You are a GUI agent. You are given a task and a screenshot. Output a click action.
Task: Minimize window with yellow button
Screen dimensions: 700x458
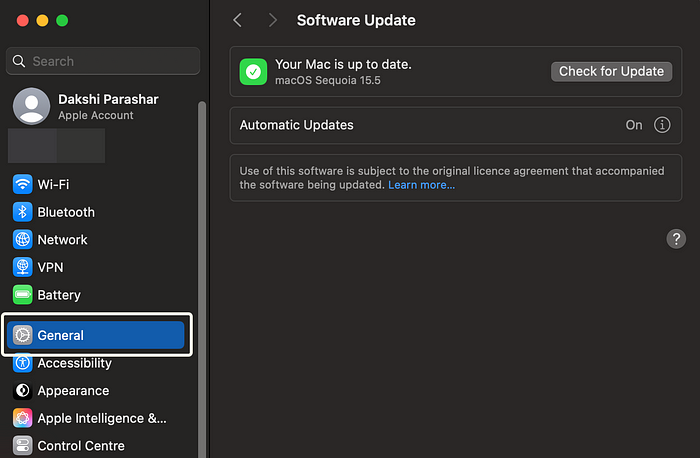coord(42,21)
